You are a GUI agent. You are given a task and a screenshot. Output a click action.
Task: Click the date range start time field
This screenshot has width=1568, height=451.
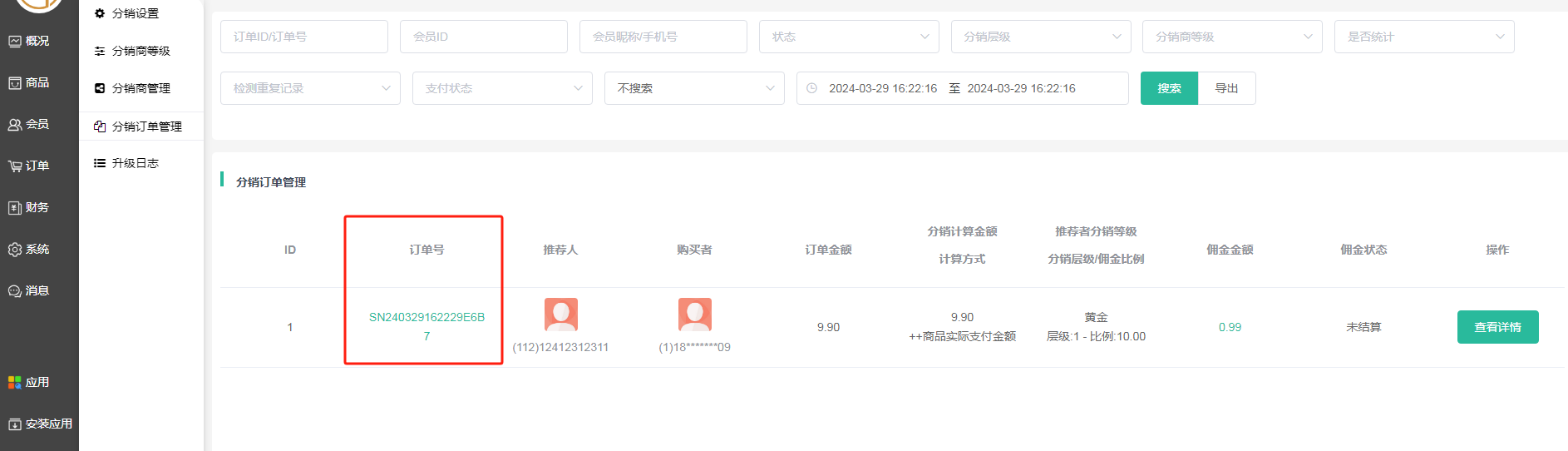pyautogui.click(x=882, y=88)
